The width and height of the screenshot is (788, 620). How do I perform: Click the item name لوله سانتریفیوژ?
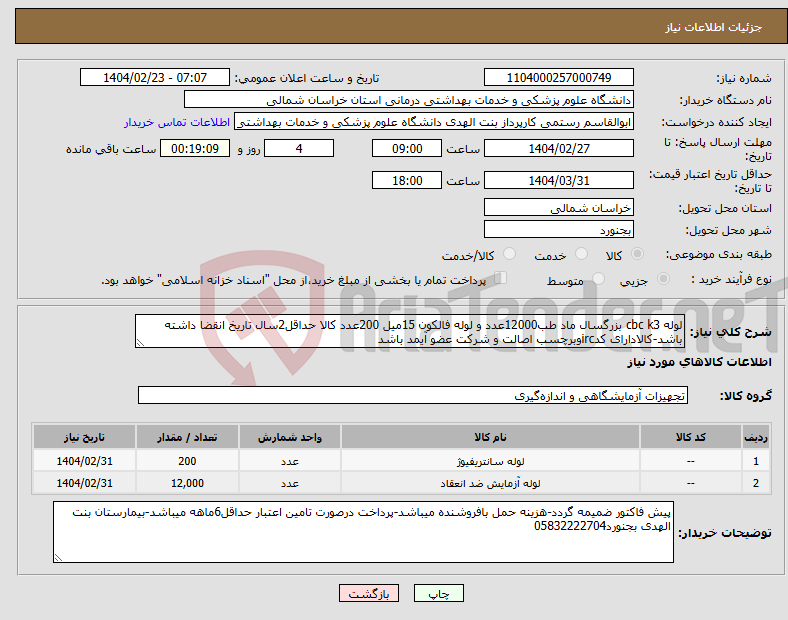[x=490, y=461]
